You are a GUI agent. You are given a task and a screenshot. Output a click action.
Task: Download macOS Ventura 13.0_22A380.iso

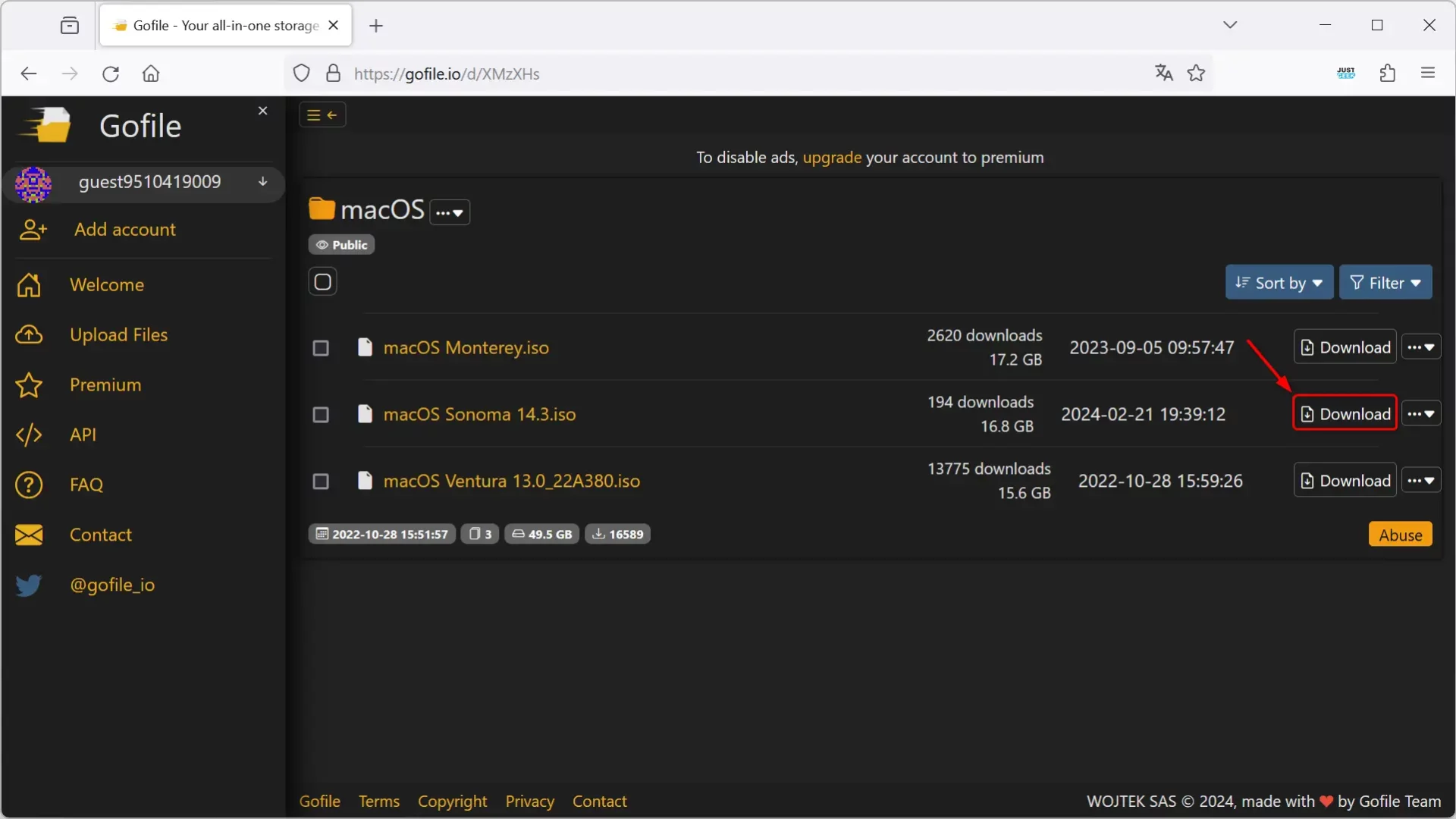pos(1345,481)
